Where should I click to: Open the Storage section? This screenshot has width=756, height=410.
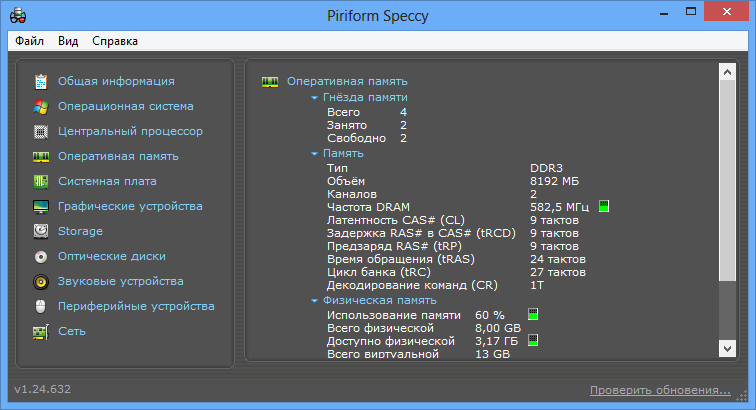click(x=80, y=232)
